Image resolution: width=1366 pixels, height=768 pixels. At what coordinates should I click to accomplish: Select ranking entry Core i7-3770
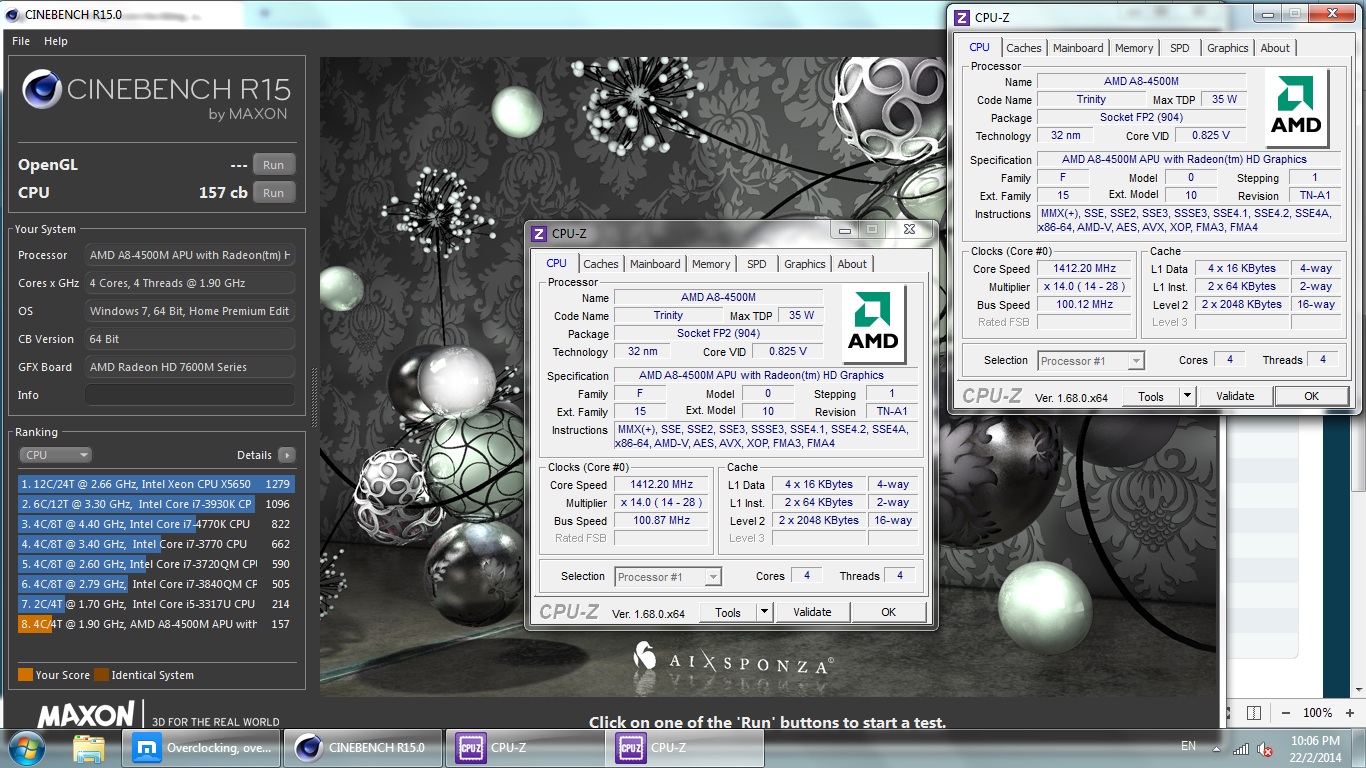156,544
